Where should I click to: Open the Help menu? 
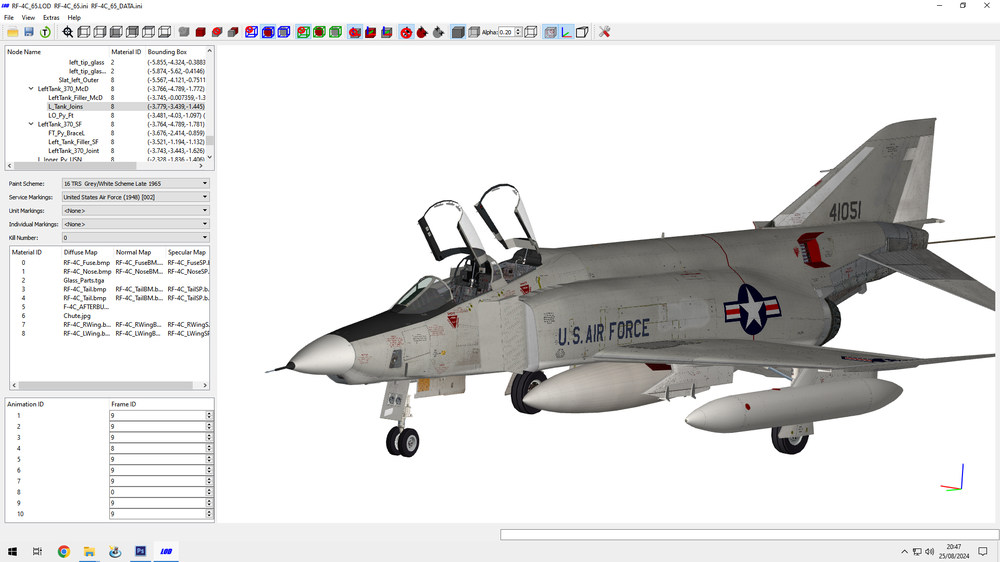(74, 18)
